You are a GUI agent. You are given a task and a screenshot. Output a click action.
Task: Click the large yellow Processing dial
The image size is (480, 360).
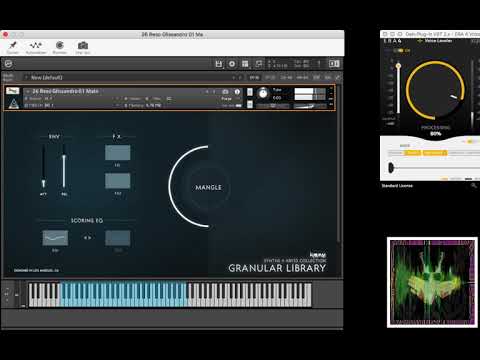[435, 90]
